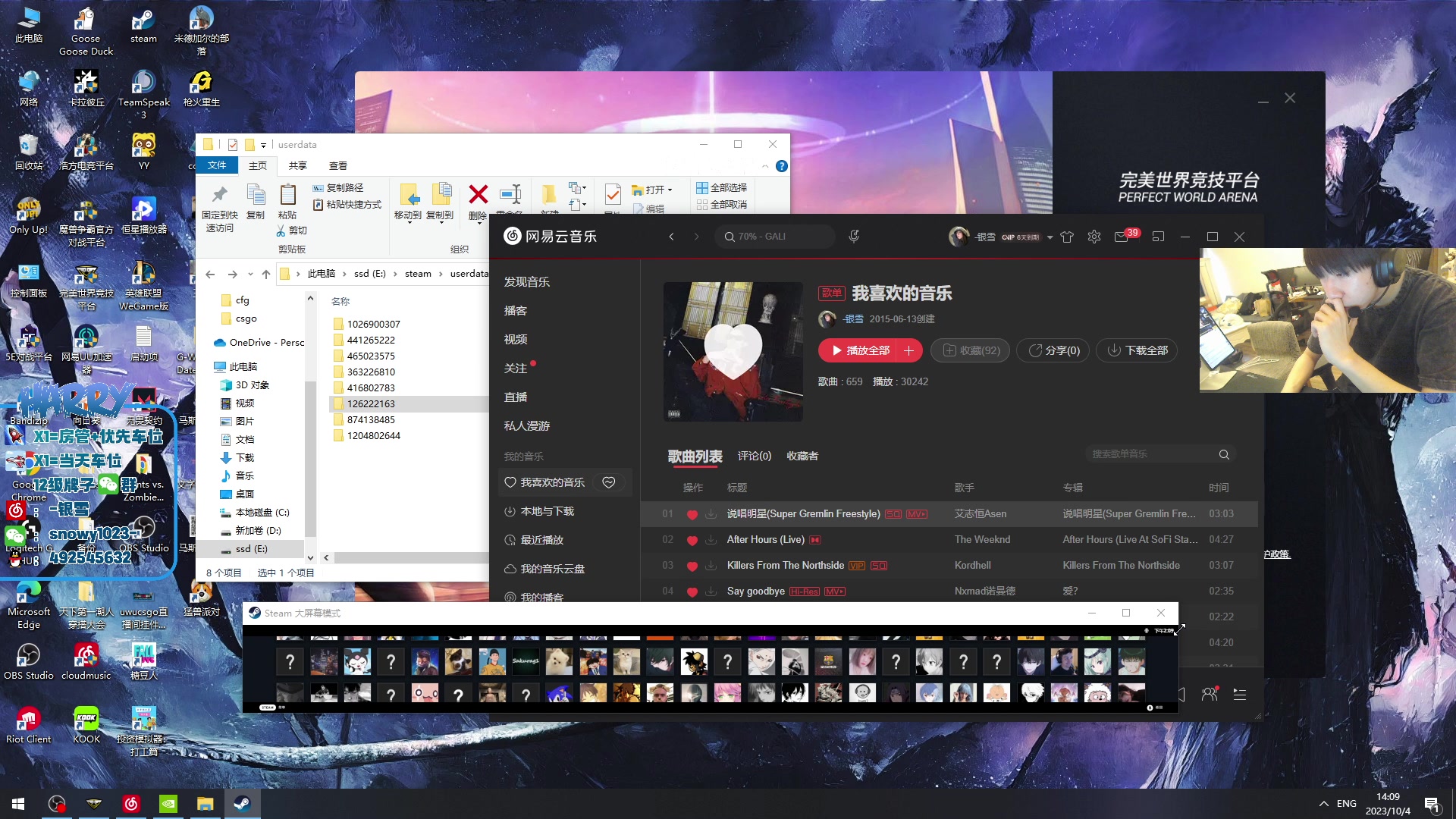The image size is (1456, 819).
Task: Unlike the song 说唱明星 via its heart
Action: [x=692, y=514]
